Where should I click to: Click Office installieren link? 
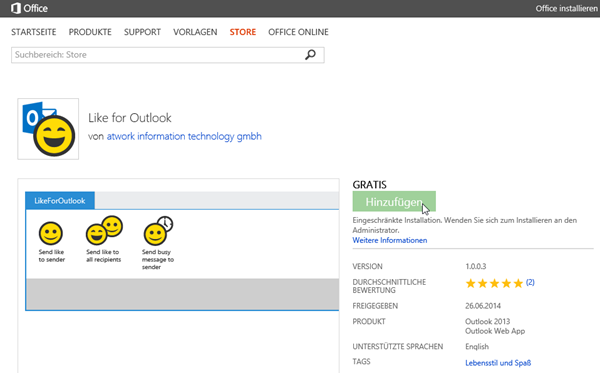point(567,8)
